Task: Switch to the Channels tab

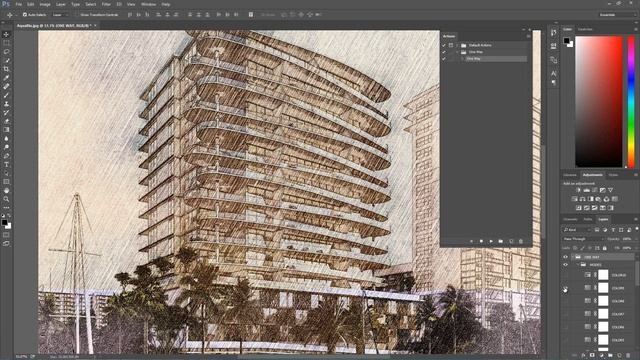Action: pos(570,220)
